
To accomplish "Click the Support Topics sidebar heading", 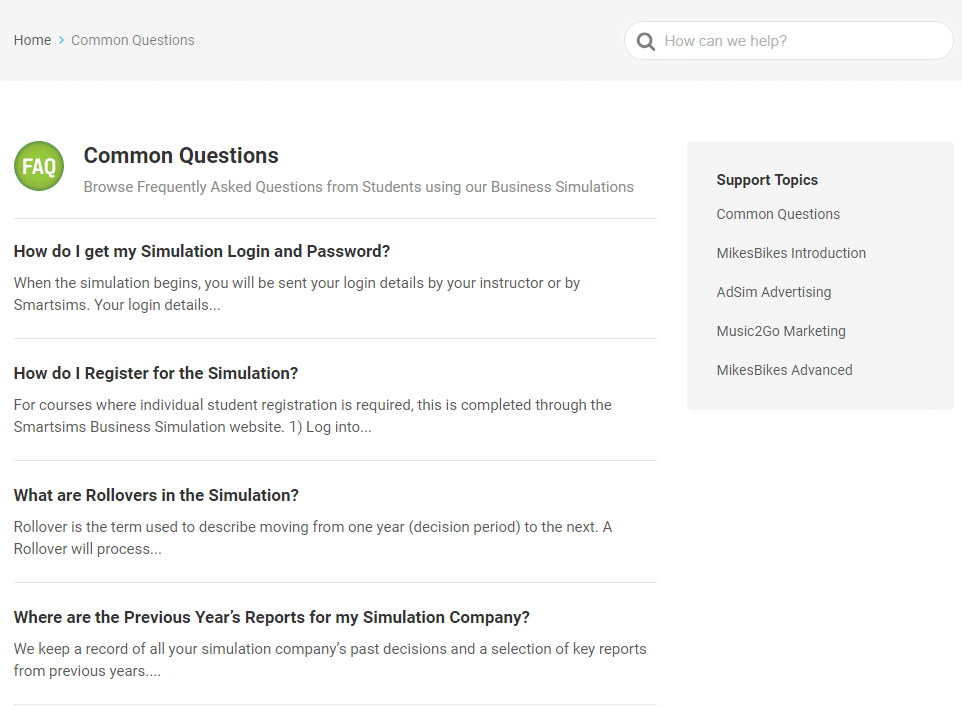I will click(x=767, y=180).
